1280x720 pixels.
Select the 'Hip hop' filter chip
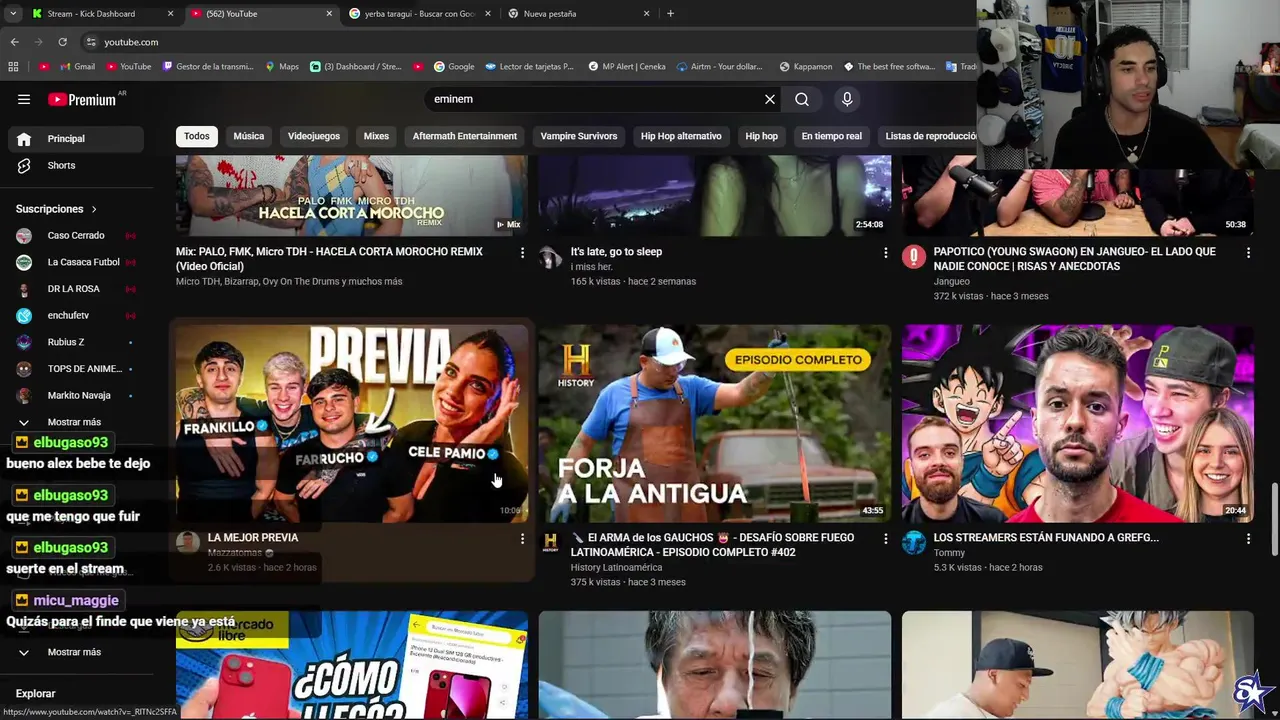tap(761, 136)
